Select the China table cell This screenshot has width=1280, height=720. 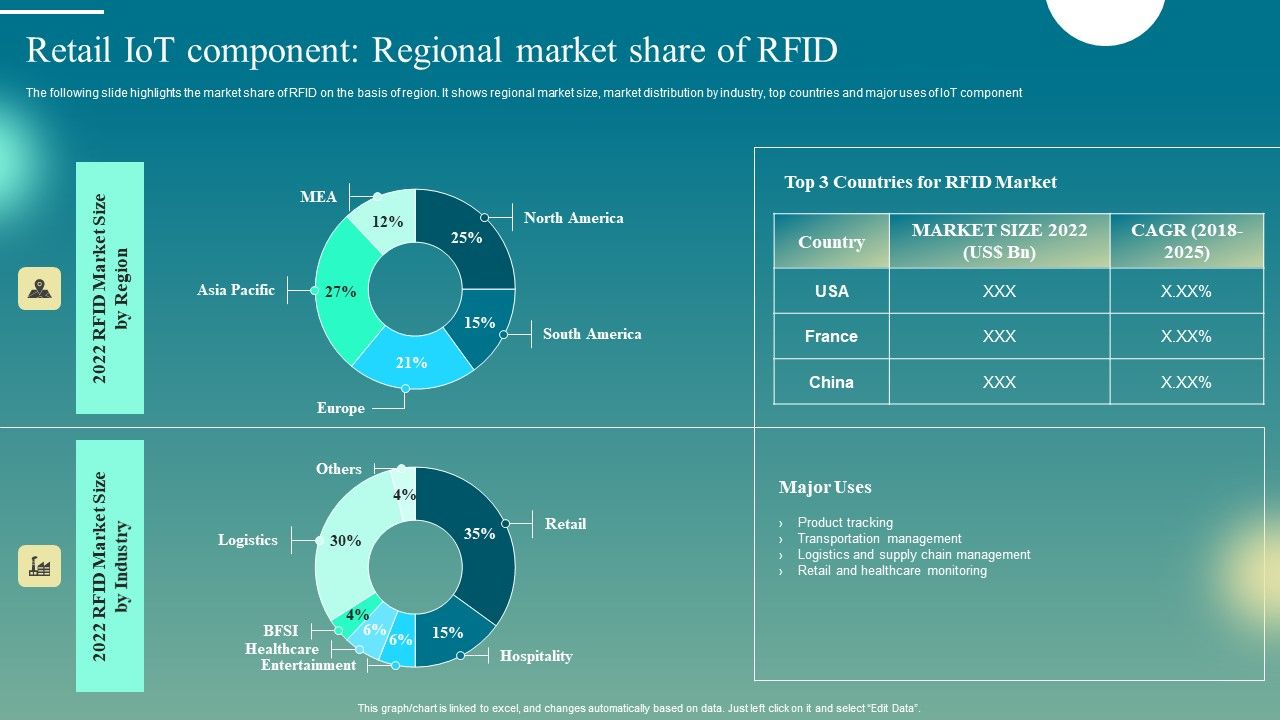coord(831,382)
